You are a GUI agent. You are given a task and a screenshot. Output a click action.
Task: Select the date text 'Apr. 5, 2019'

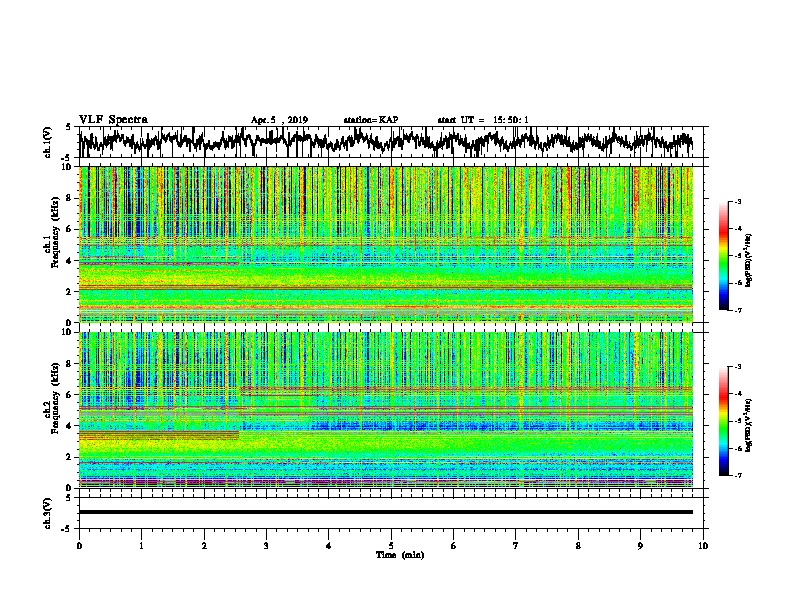pyautogui.click(x=279, y=120)
